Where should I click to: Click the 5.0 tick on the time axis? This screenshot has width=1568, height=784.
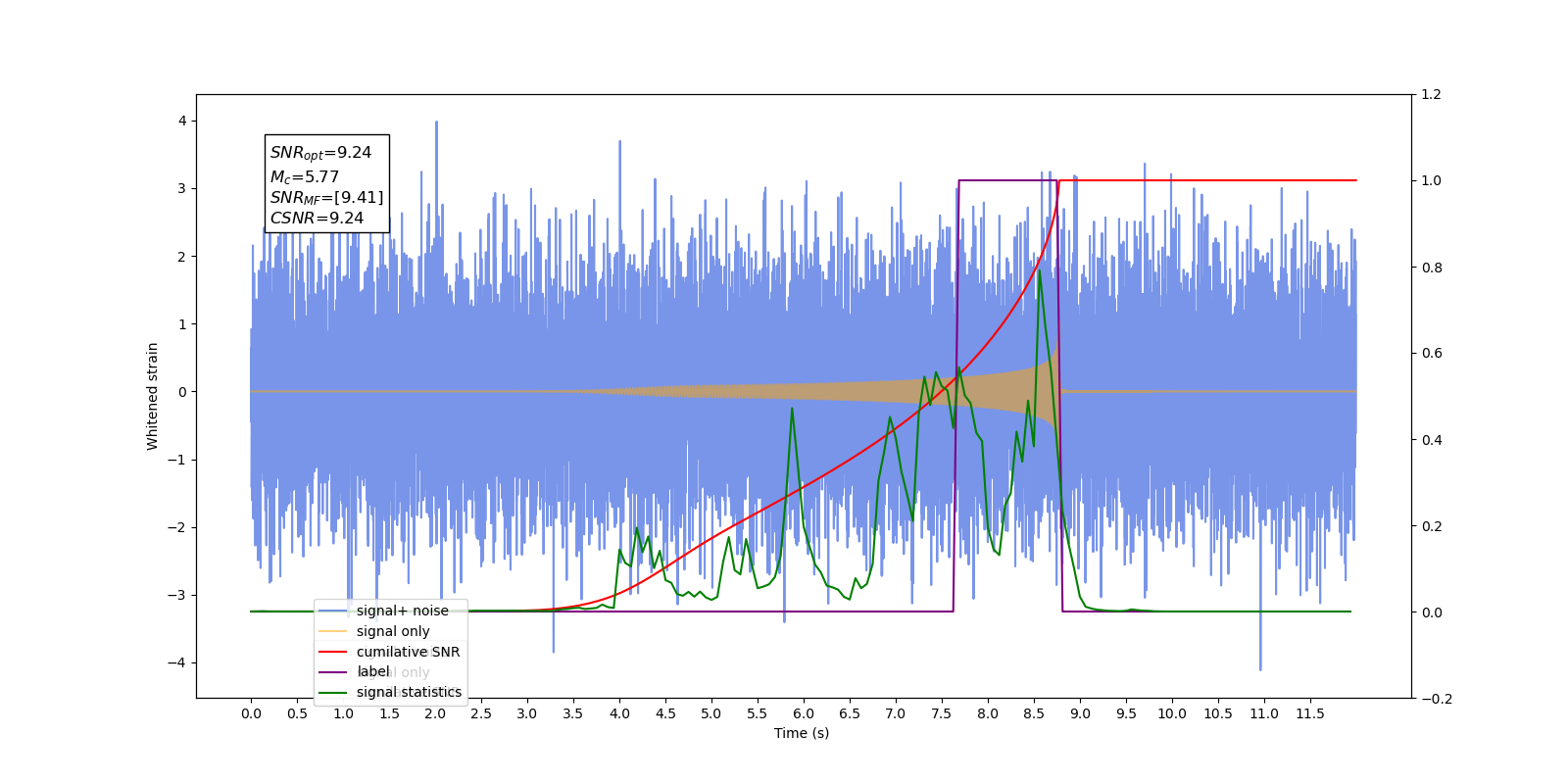coord(711,713)
